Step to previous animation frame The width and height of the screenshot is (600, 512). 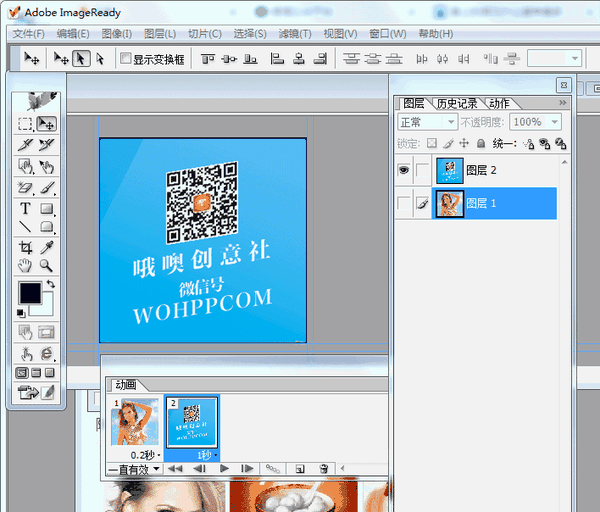click(x=199, y=468)
